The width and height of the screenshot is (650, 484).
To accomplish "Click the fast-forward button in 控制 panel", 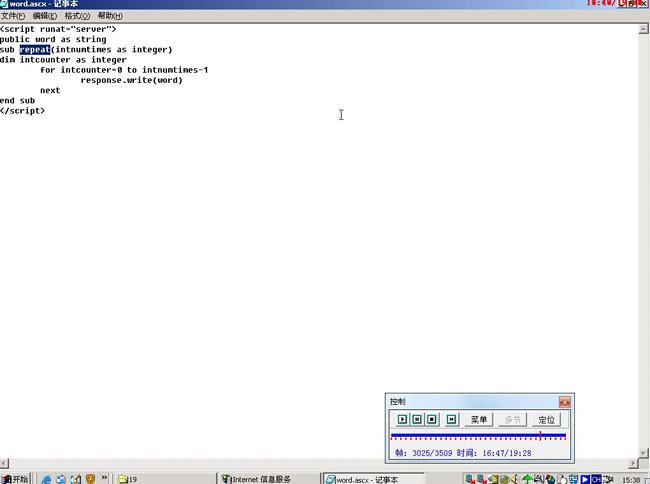I will coord(451,419).
